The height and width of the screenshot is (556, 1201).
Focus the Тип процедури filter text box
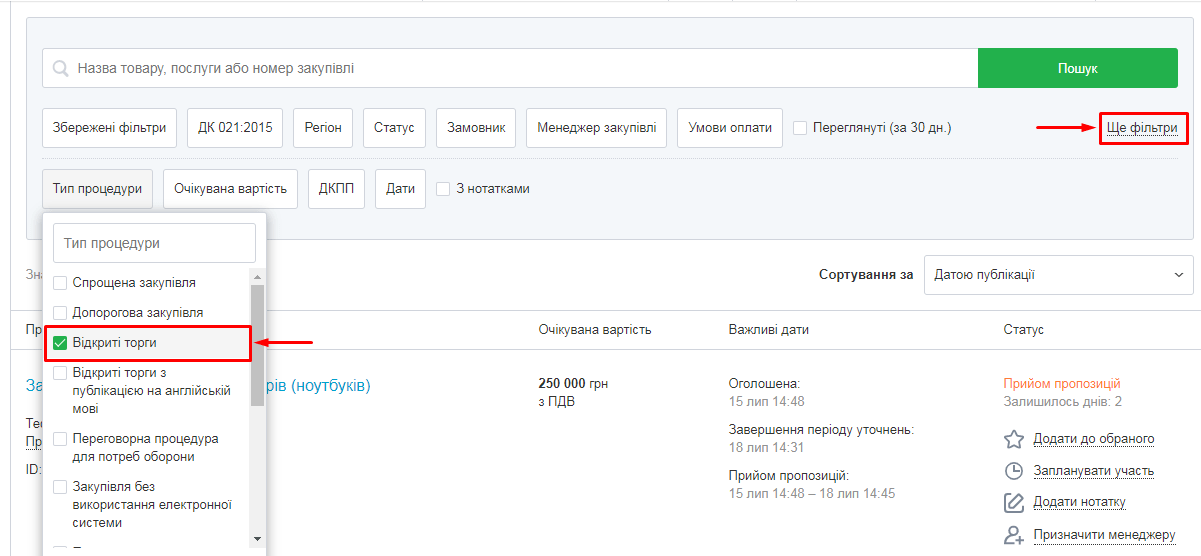point(154,243)
